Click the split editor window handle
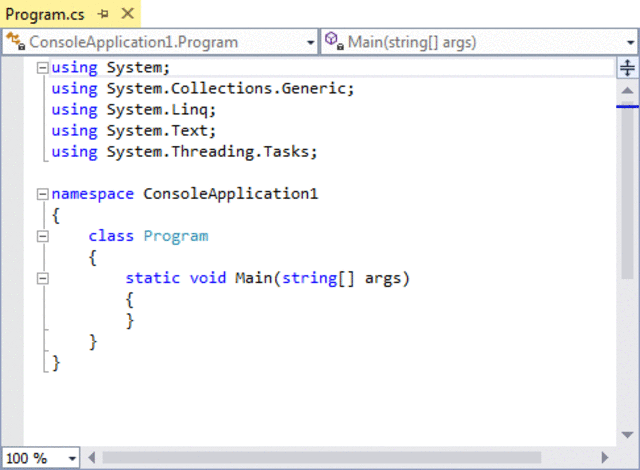The height and width of the screenshot is (470, 640). pos(627,68)
